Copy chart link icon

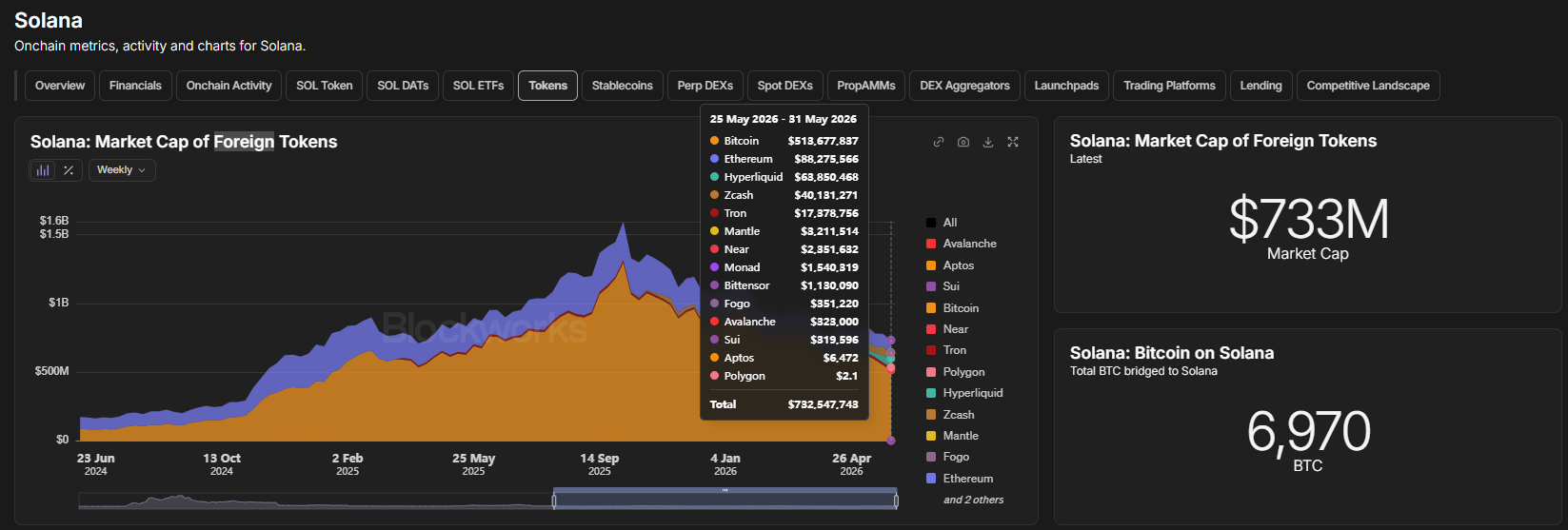pyautogui.click(x=939, y=142)
